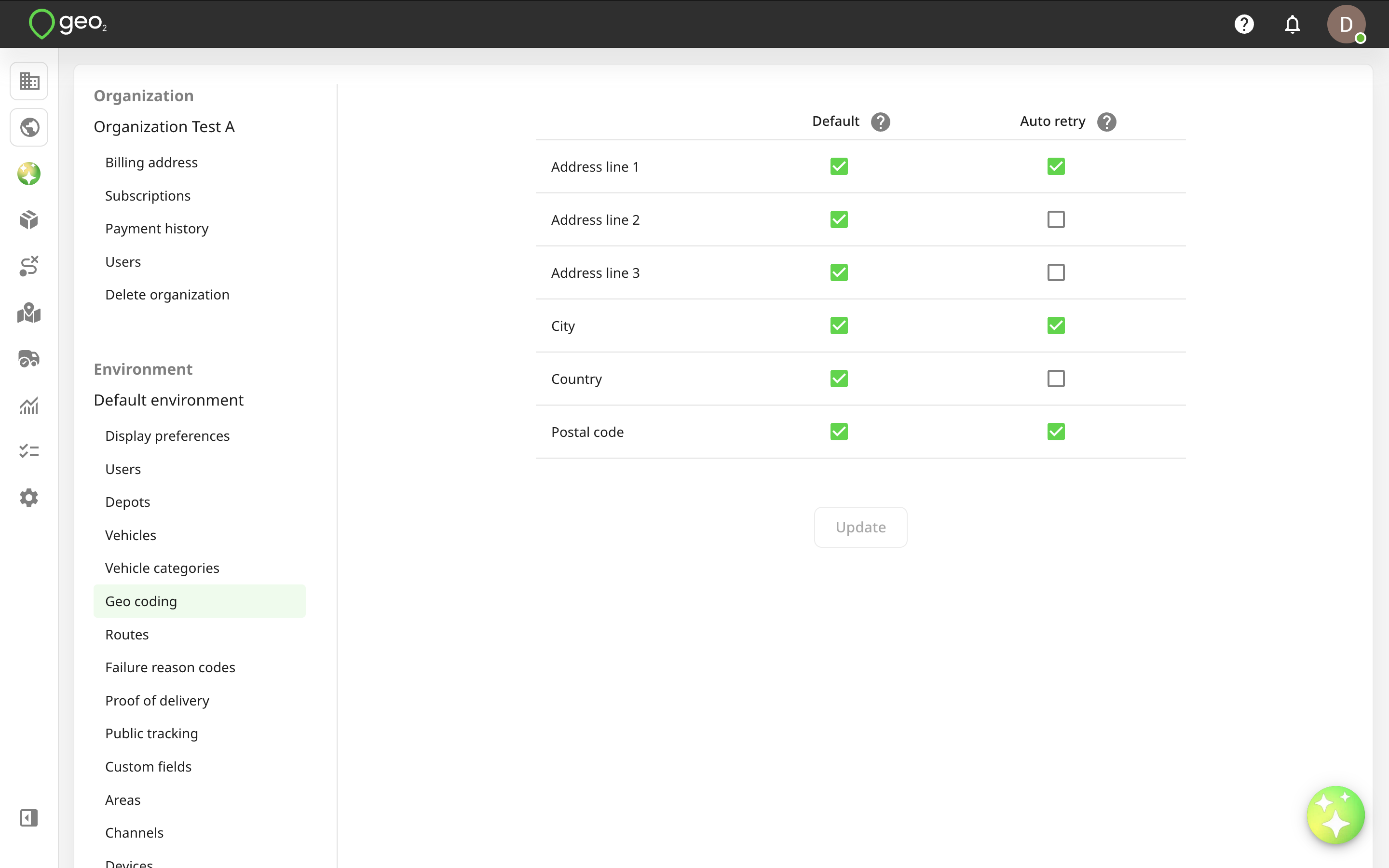This screenshot has height=868, width=1389.
Task: Open the organization building icon in sidebar
Action: tap(29, 81)
